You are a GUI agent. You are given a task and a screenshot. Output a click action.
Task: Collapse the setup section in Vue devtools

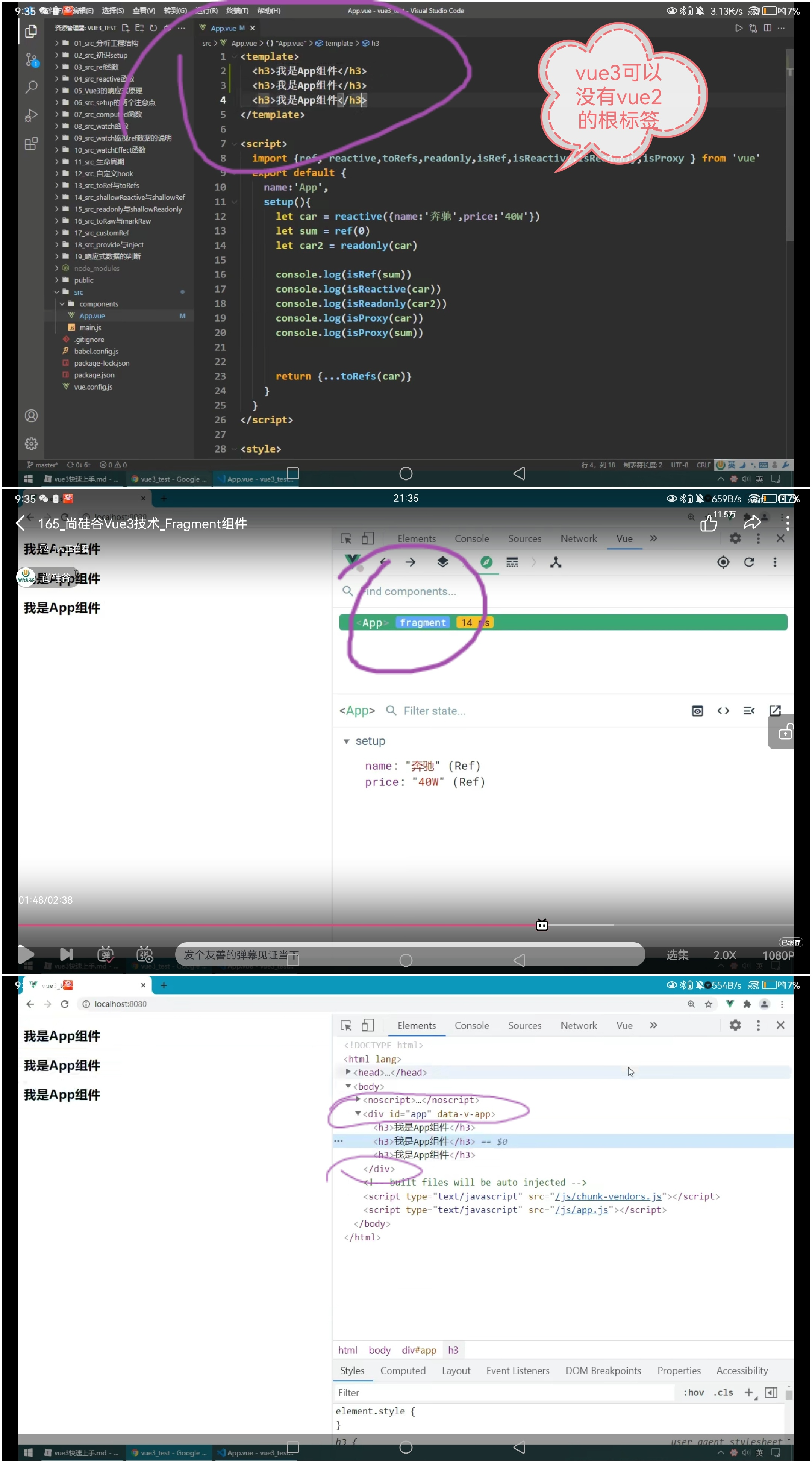point(346,742)
